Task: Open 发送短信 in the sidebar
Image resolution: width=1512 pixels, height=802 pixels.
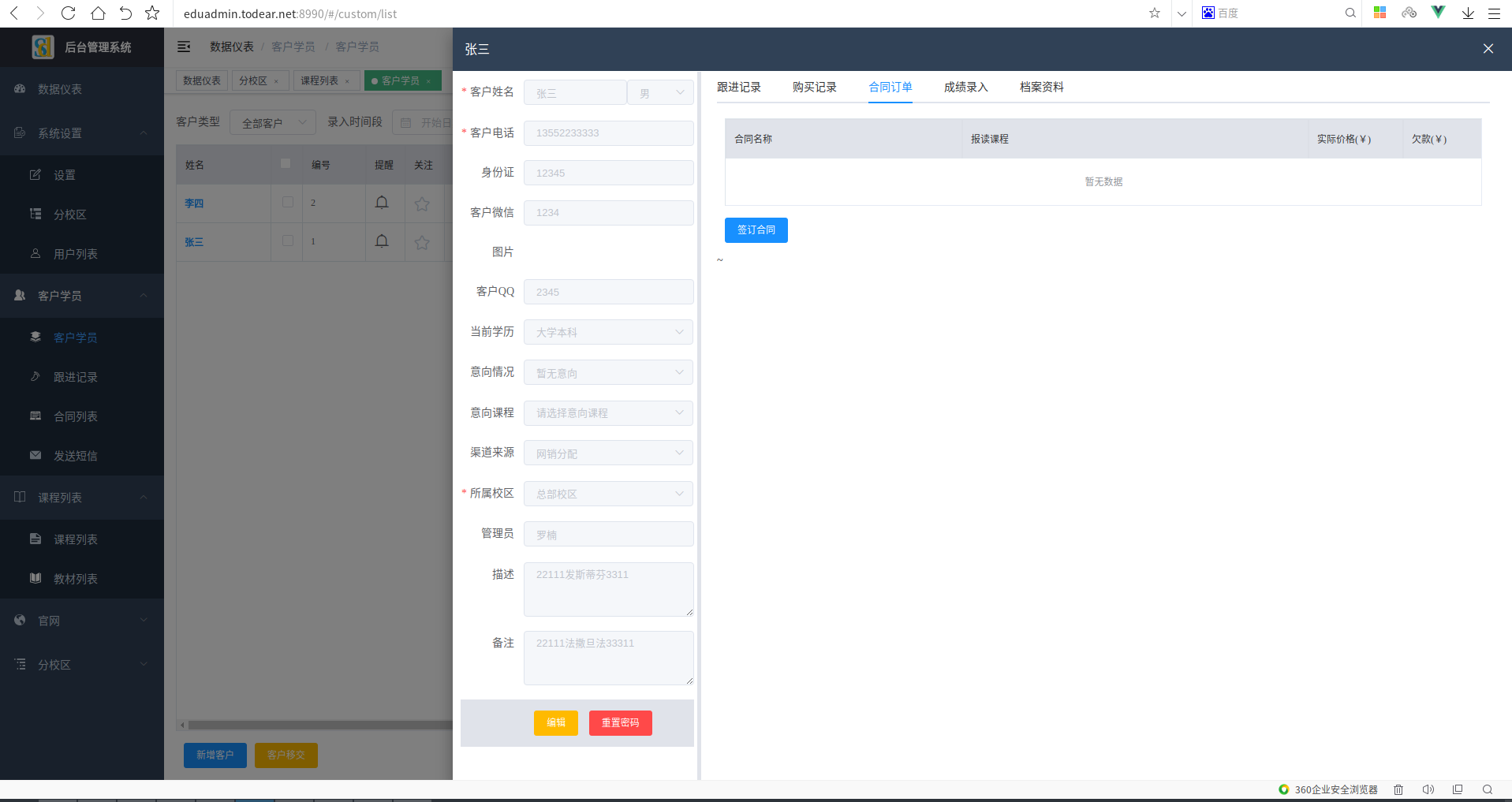Action: pos(82,456)
